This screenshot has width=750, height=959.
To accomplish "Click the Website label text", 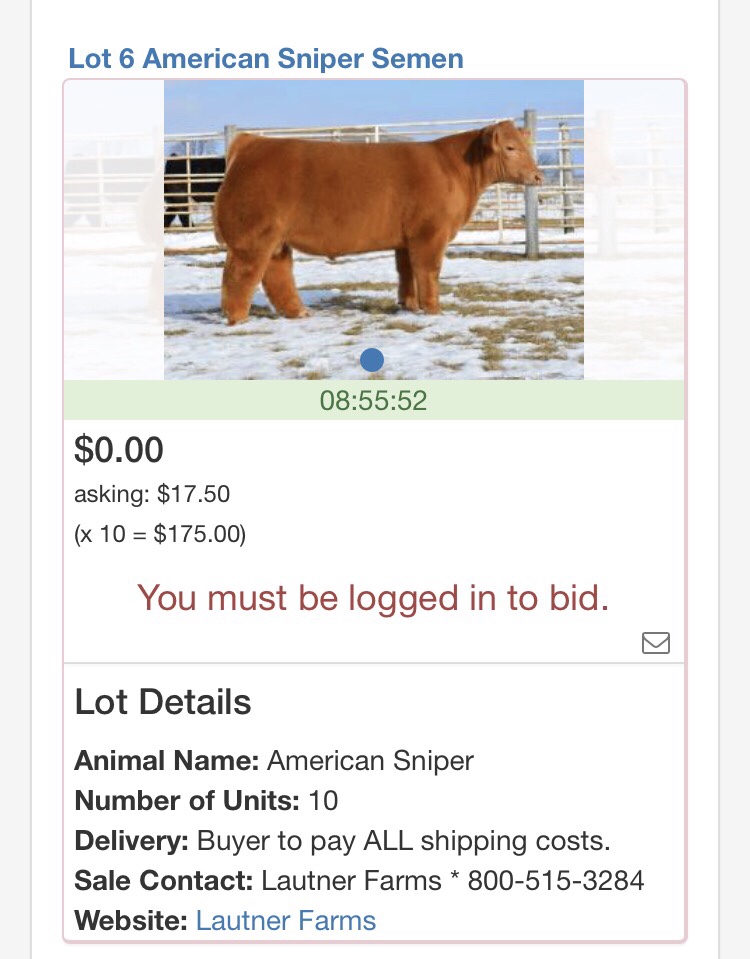I will coord(131,920).
